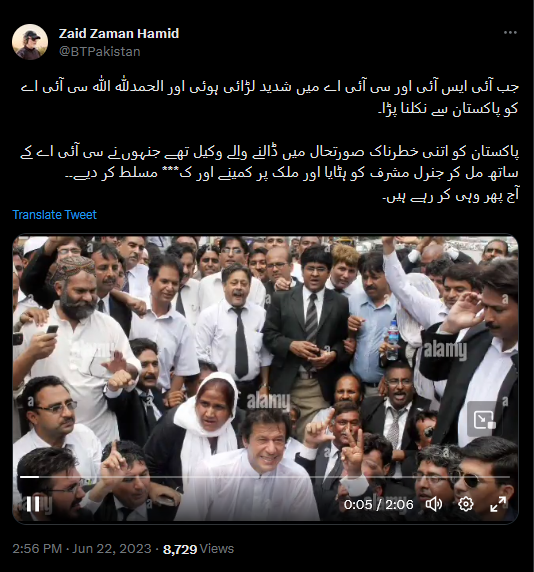The image size is (534, 572).
Task: Seek along the video progress bar
Action: point(265,477)
